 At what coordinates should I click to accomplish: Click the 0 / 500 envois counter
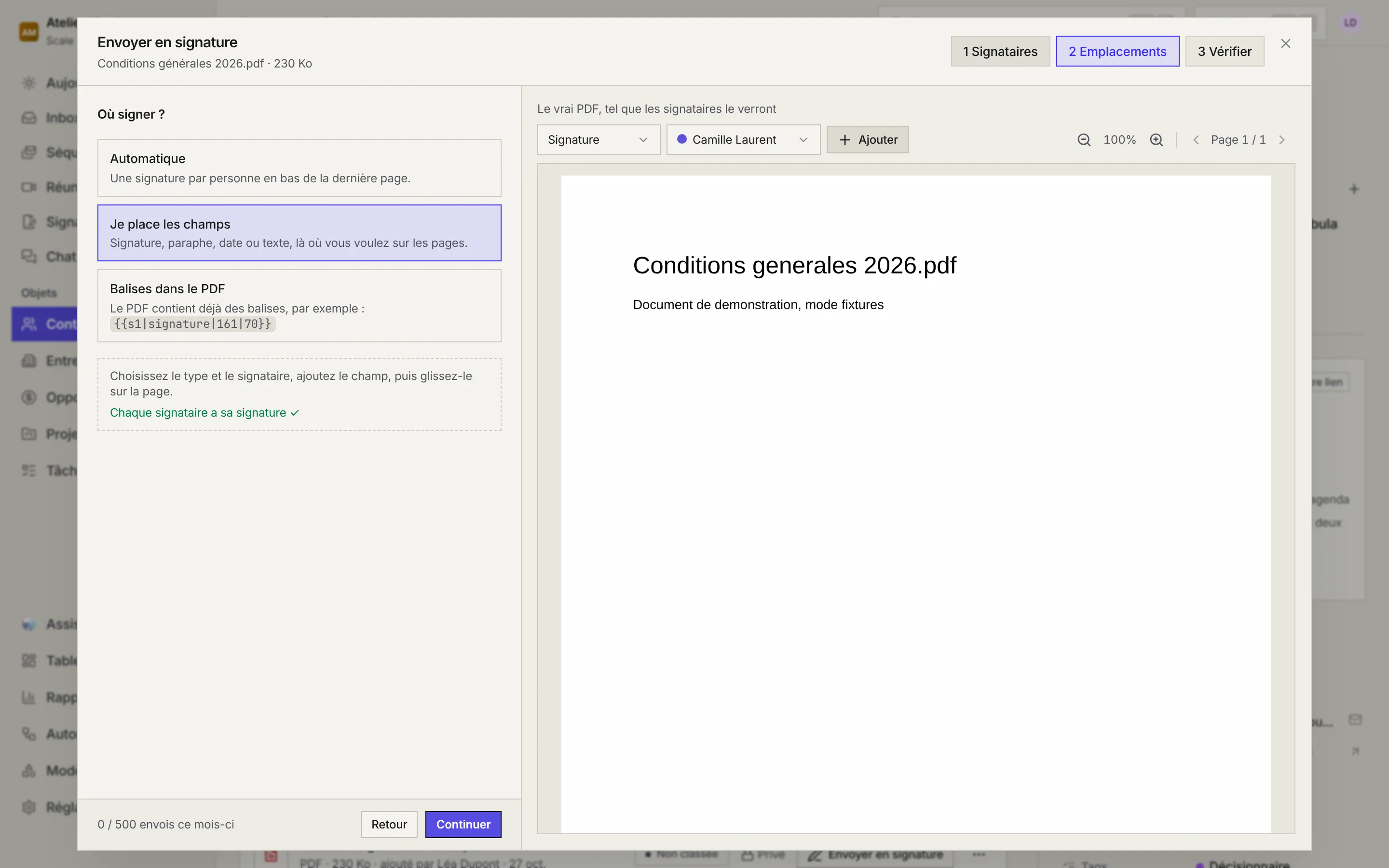tap(165, 825)
